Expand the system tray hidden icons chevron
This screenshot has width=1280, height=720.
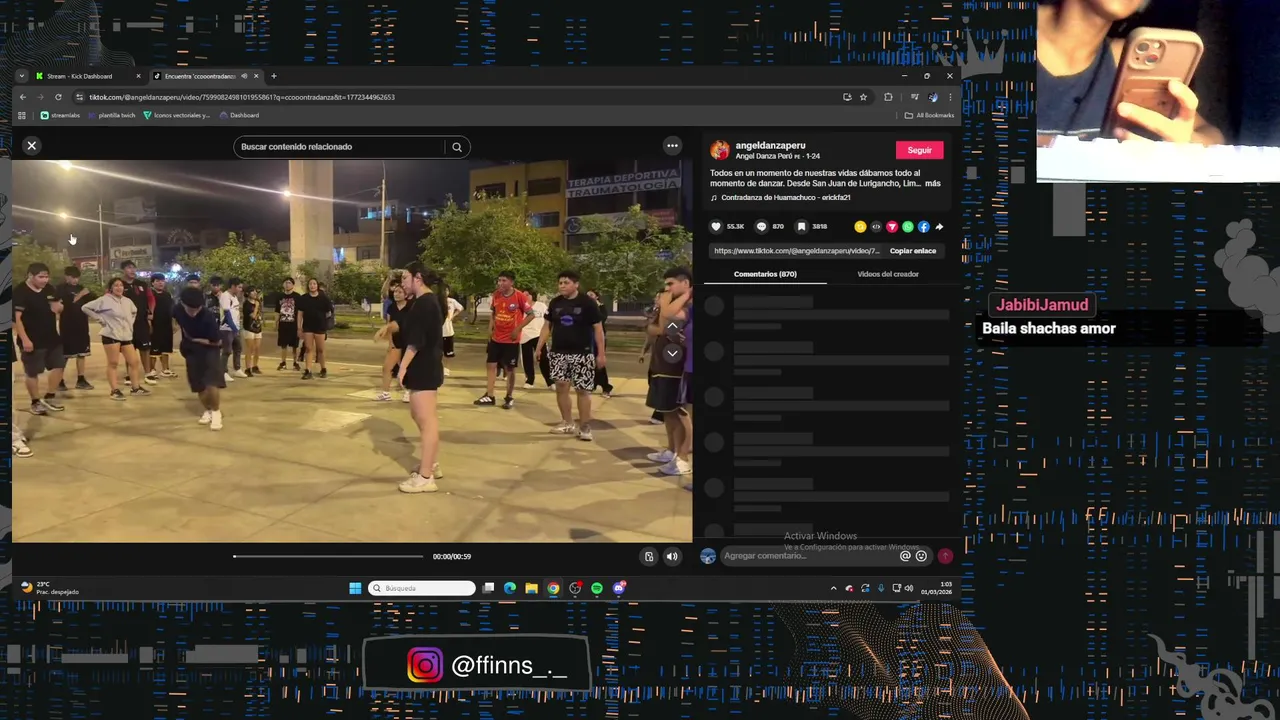tap(833, 588)
